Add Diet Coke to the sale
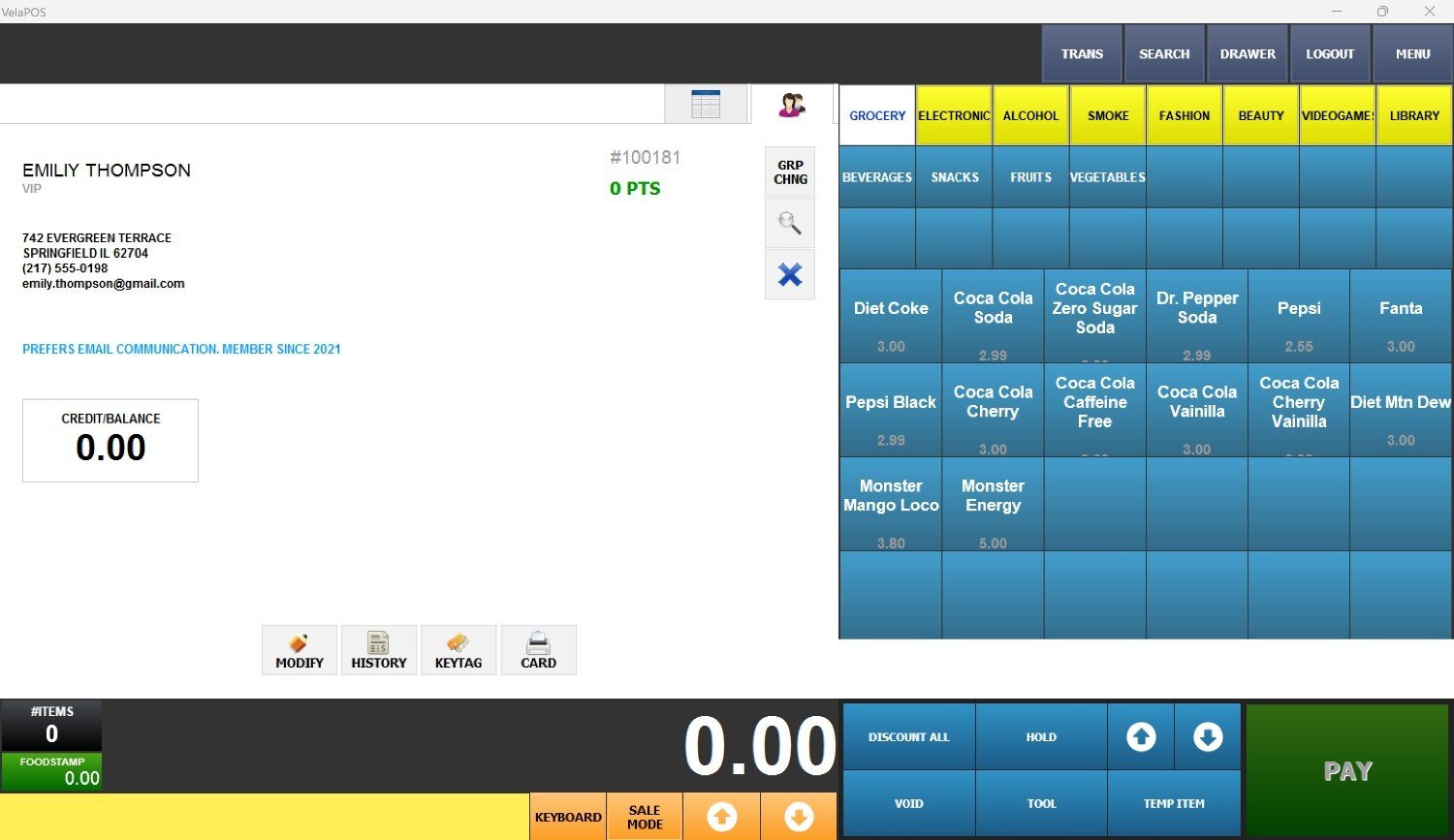This screenshot has height=840, width=1454. tap(891, 316)
